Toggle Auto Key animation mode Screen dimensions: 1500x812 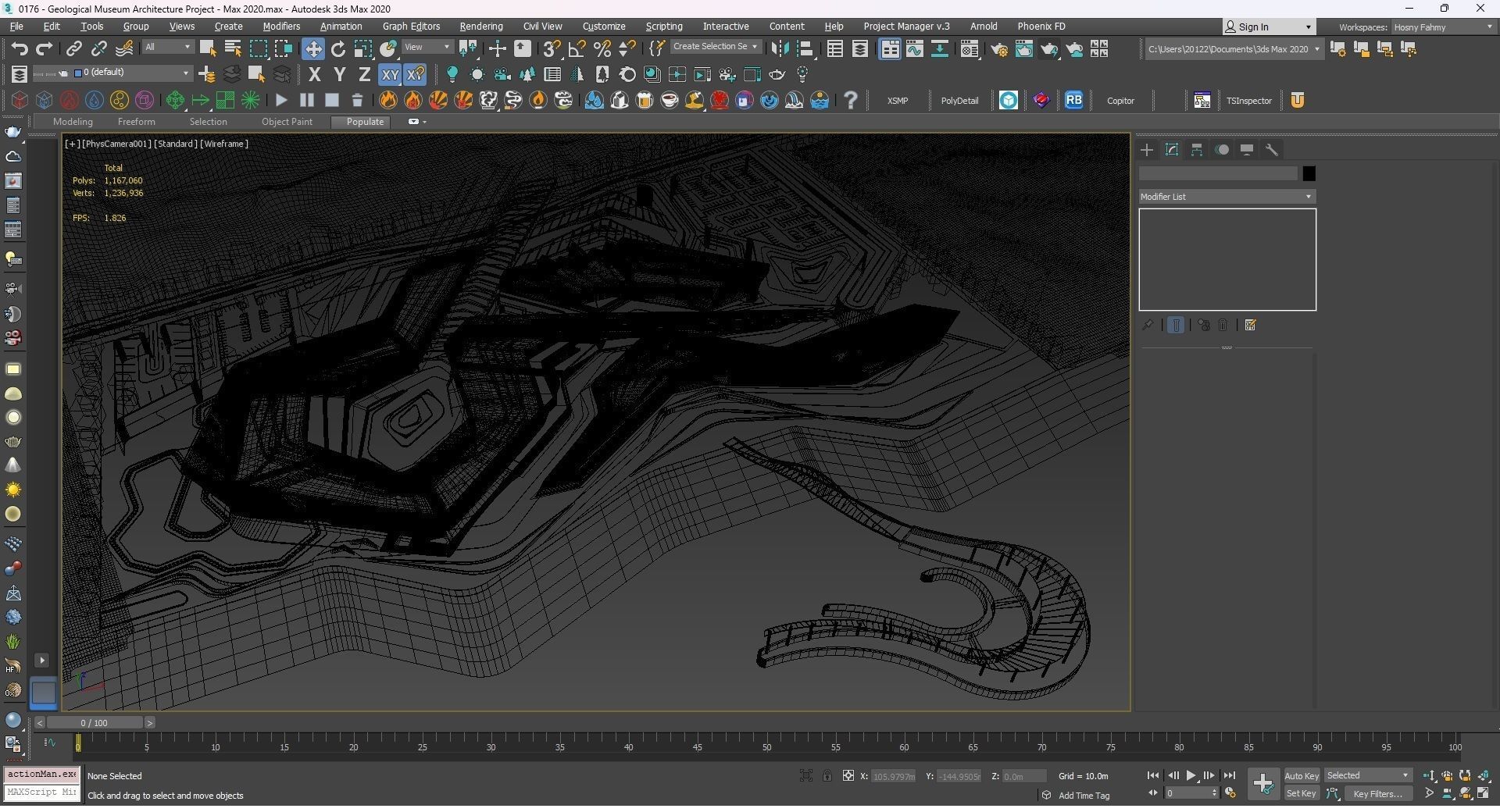(x=1302, y=775)
